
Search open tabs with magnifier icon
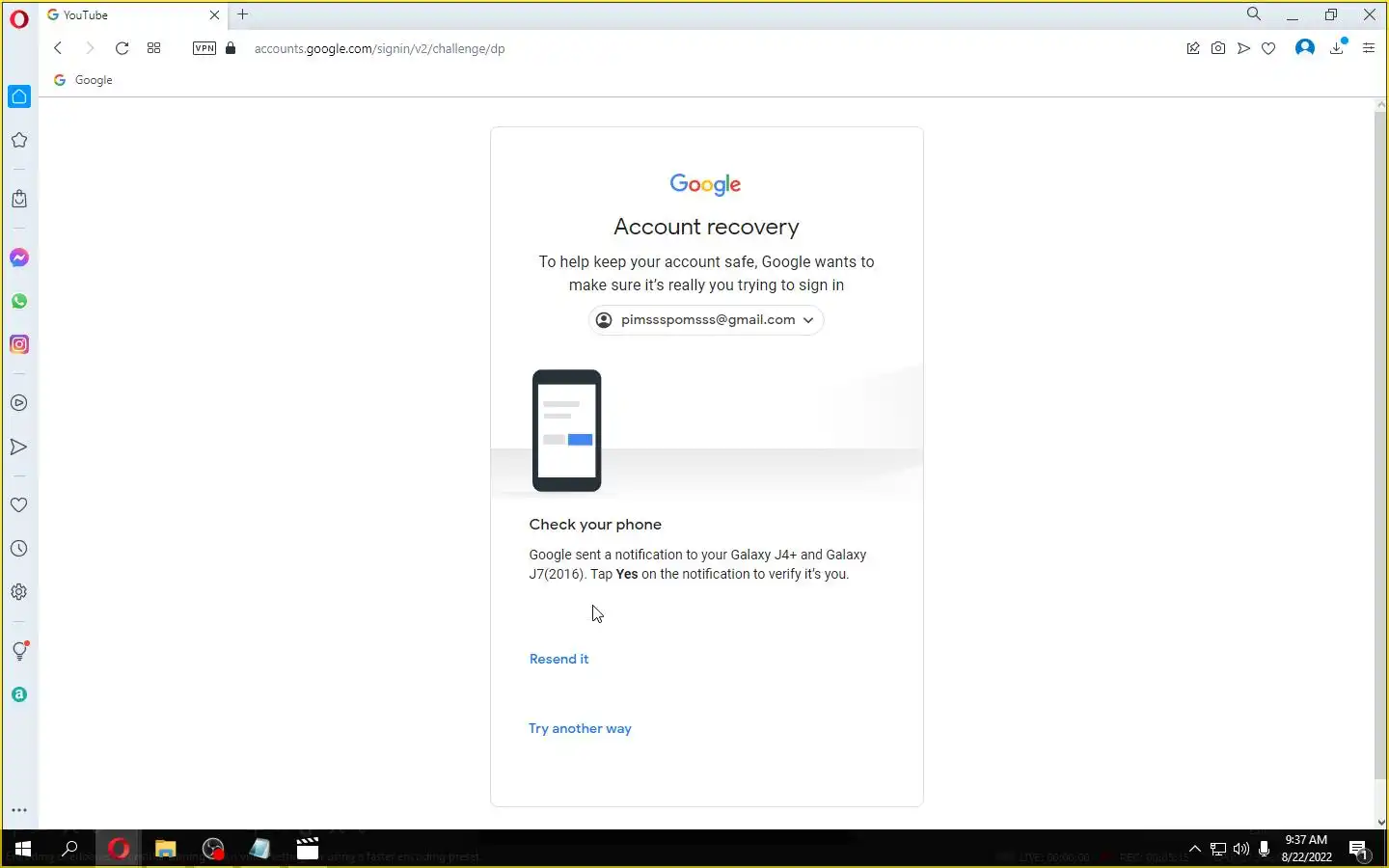[x=1254, y=14]
